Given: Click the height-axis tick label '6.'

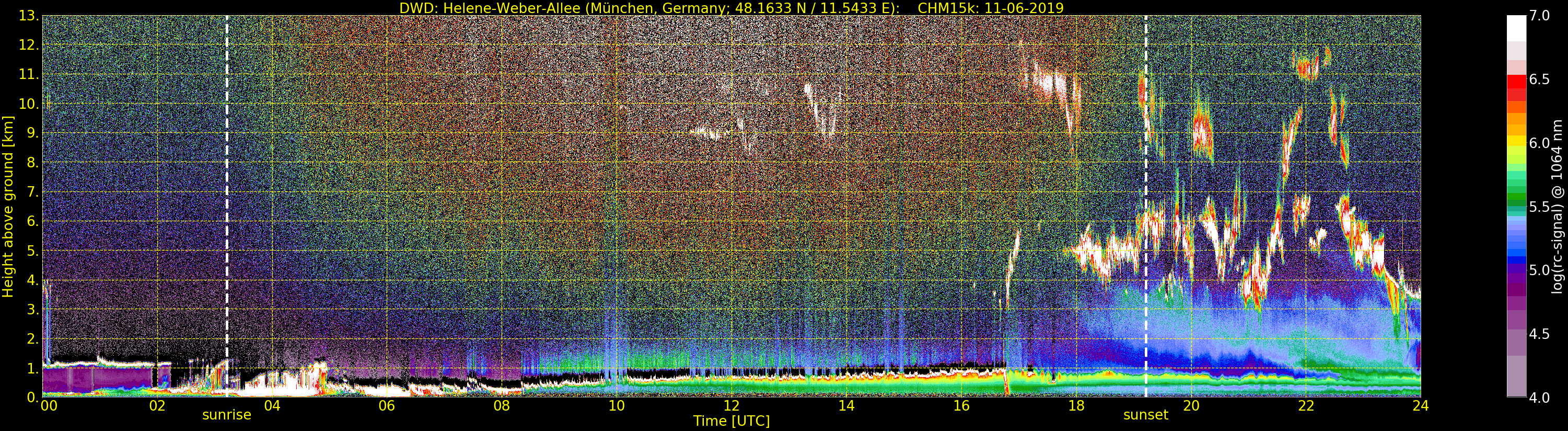Looking at the screenshot, I should (32, 221).
